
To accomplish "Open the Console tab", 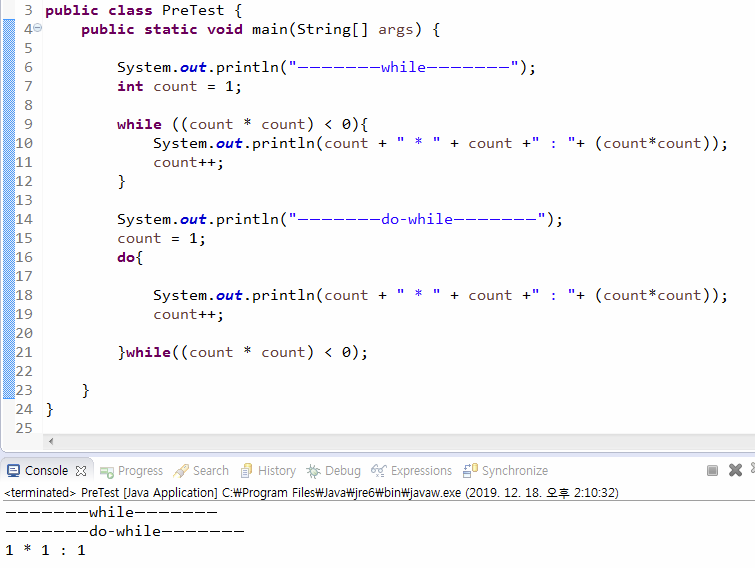I will [x=46, y=470].
